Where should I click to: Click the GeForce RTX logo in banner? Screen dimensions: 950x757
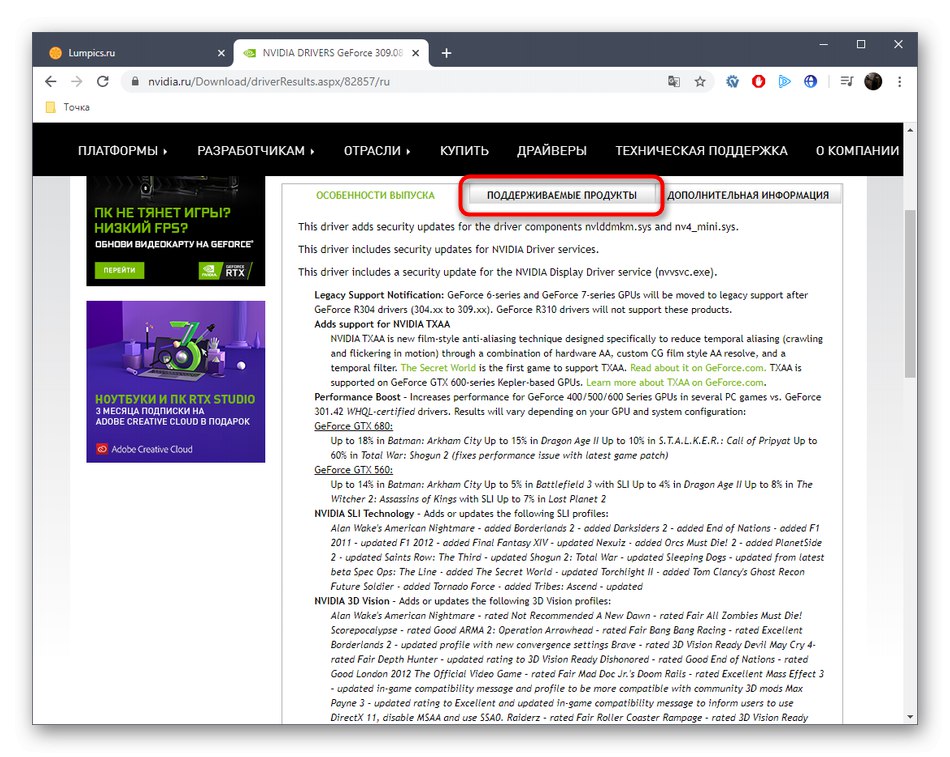(x=225, y=271)
